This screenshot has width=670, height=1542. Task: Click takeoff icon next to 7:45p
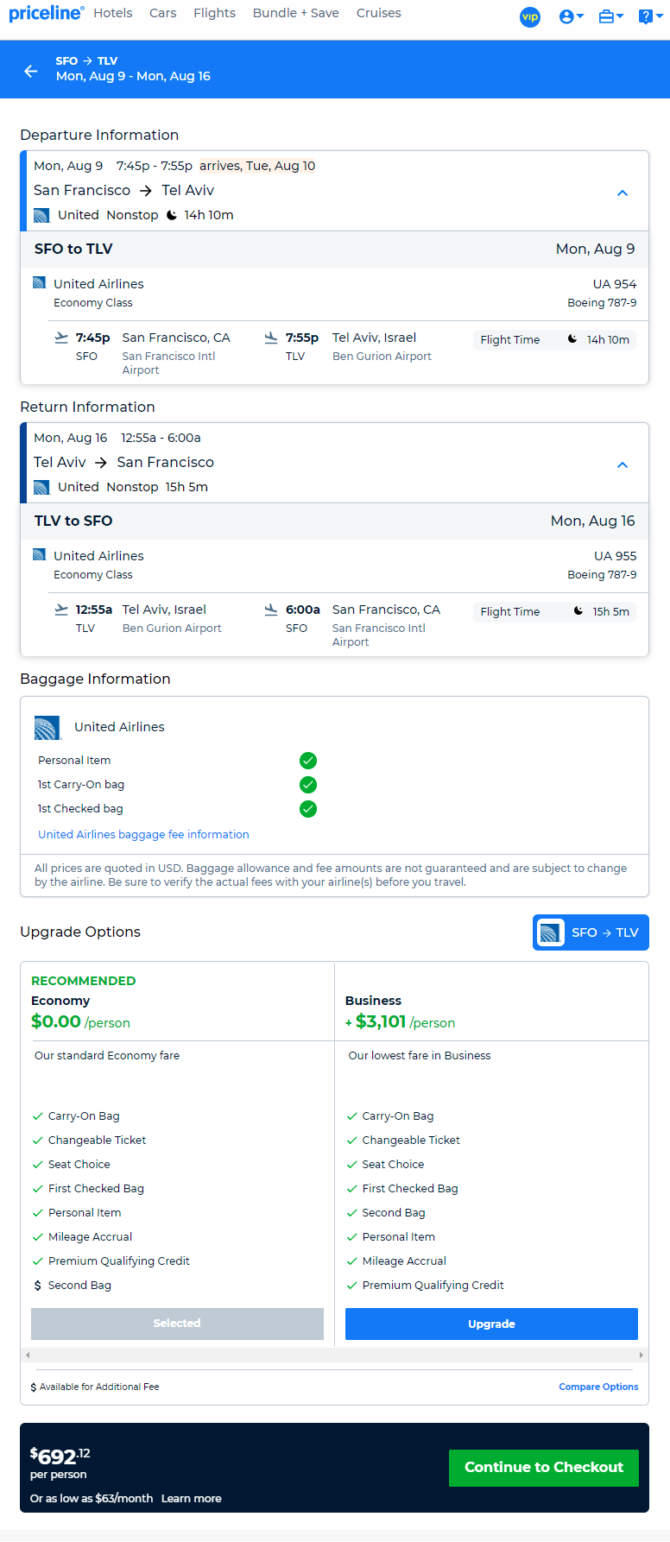click(x=62, y=338)
